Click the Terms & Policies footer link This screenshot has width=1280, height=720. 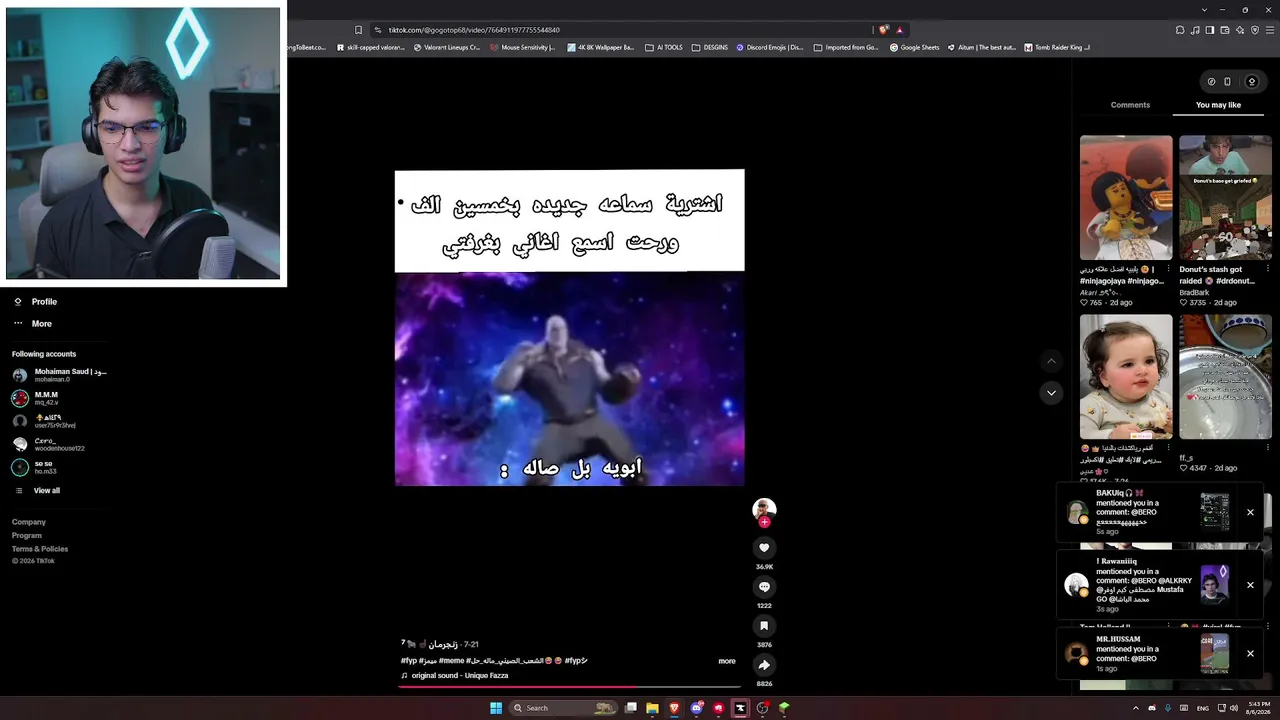tap(40, 549)
